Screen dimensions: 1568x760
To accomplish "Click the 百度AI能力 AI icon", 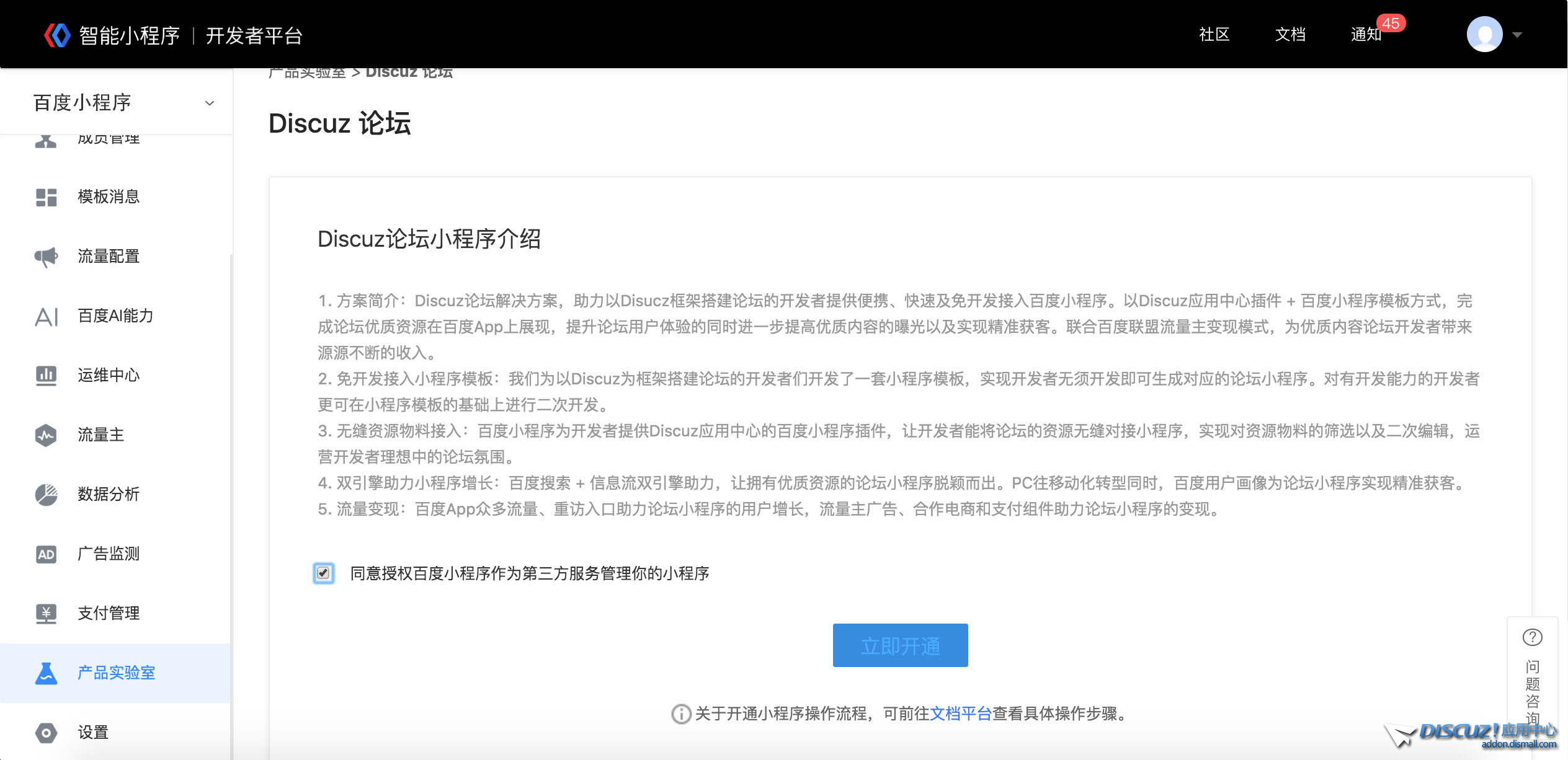I will tap(47, 317).
